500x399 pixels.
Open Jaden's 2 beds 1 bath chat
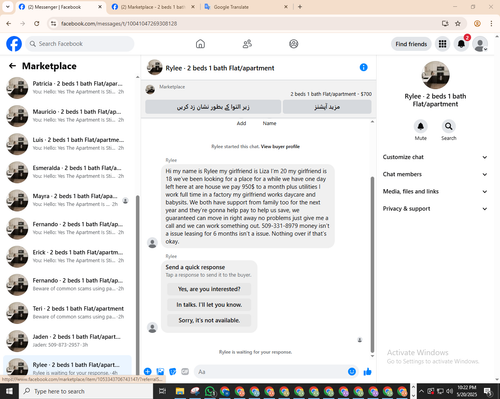[x=68, y=341]
